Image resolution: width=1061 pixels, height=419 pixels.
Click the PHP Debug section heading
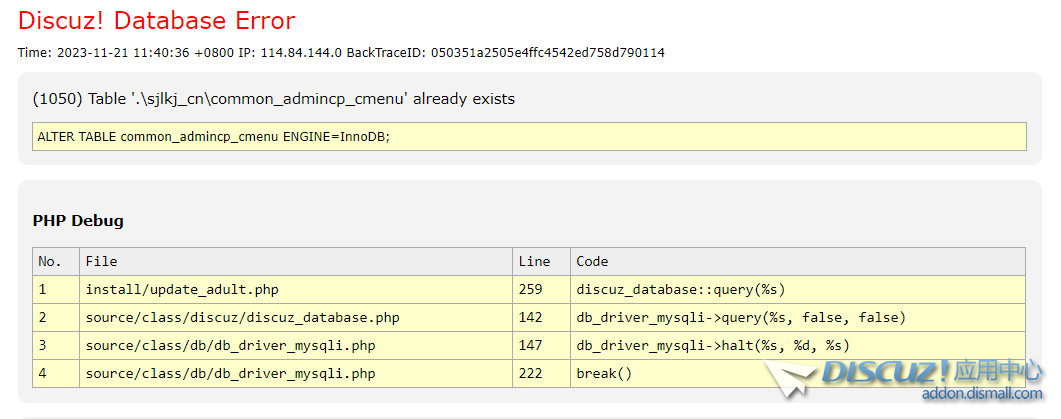pos(78,221)
